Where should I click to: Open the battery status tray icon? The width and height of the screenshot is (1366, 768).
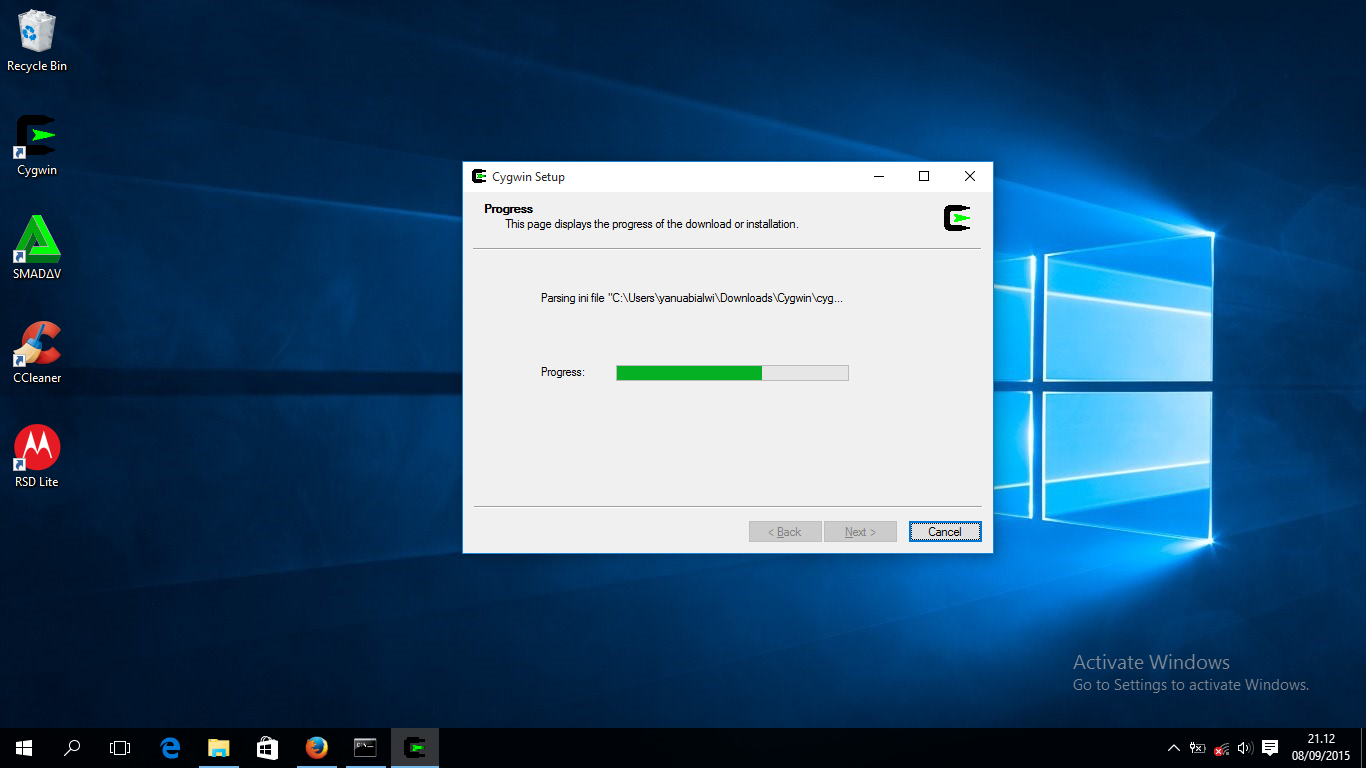(1198, 748)
